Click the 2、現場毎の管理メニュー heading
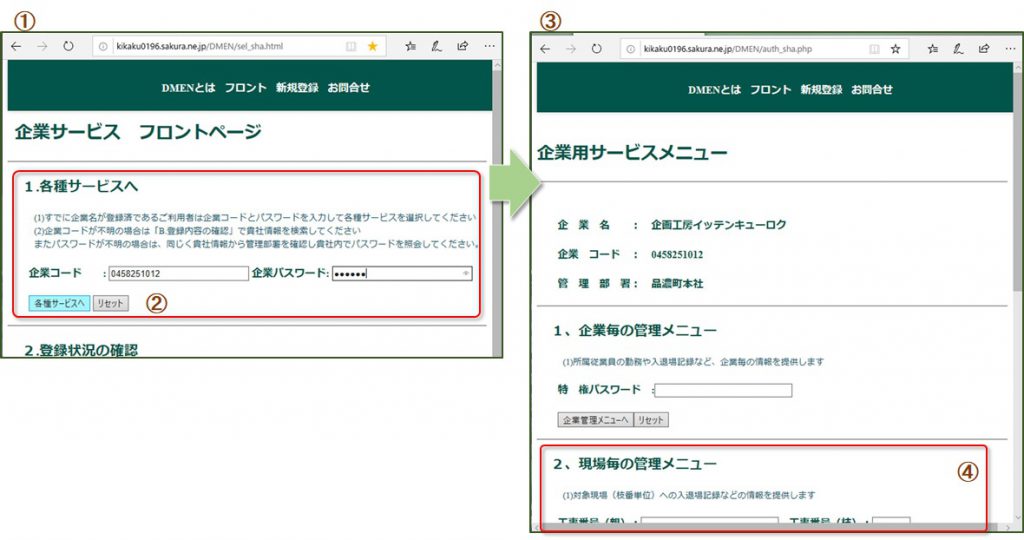The height and width of the screenshot is (540, 1024). tap(635, 464)
